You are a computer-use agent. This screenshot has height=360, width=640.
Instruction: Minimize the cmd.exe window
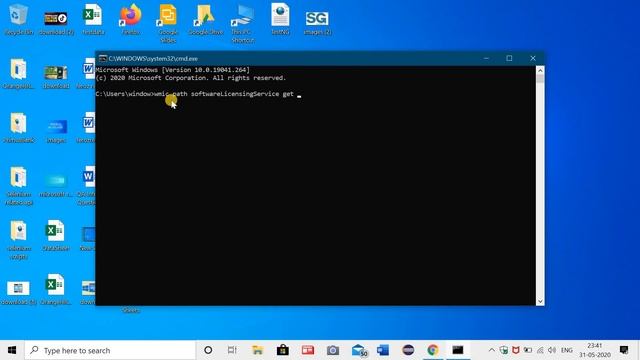pos(486,58)
